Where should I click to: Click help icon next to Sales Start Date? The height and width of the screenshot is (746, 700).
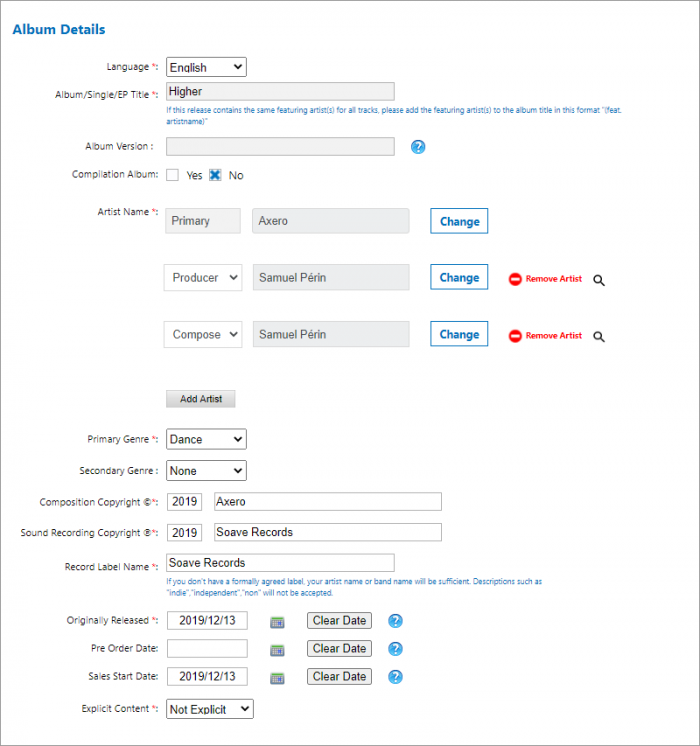click(395, 677)
